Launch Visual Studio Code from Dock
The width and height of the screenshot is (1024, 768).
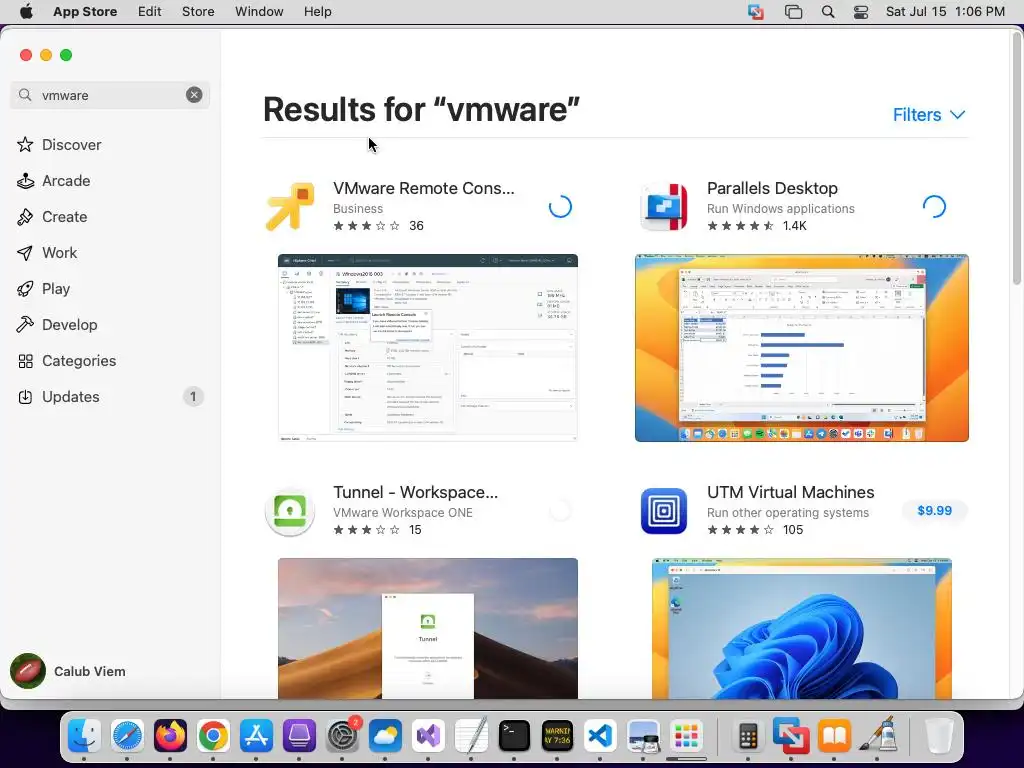(x=600, y=737)
